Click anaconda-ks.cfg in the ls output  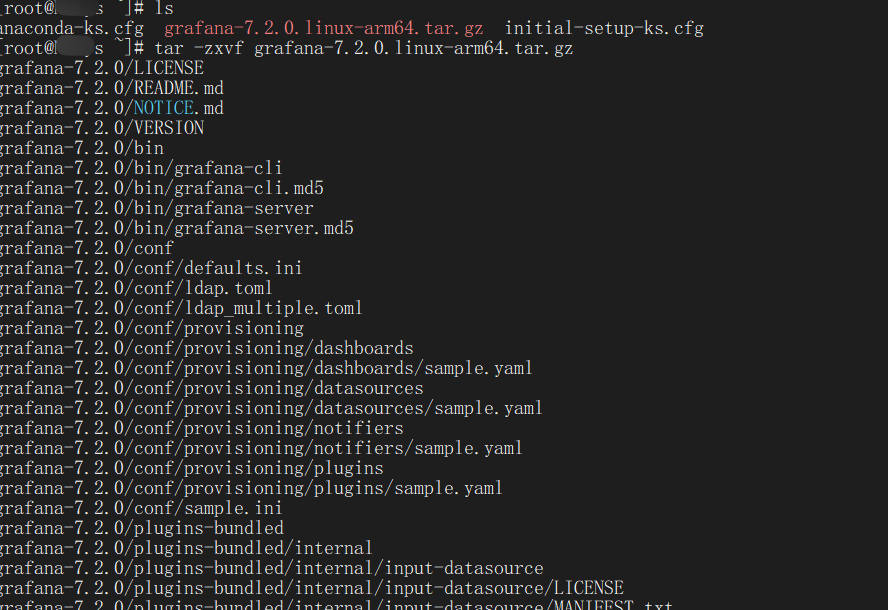click(x=72, y=28)
